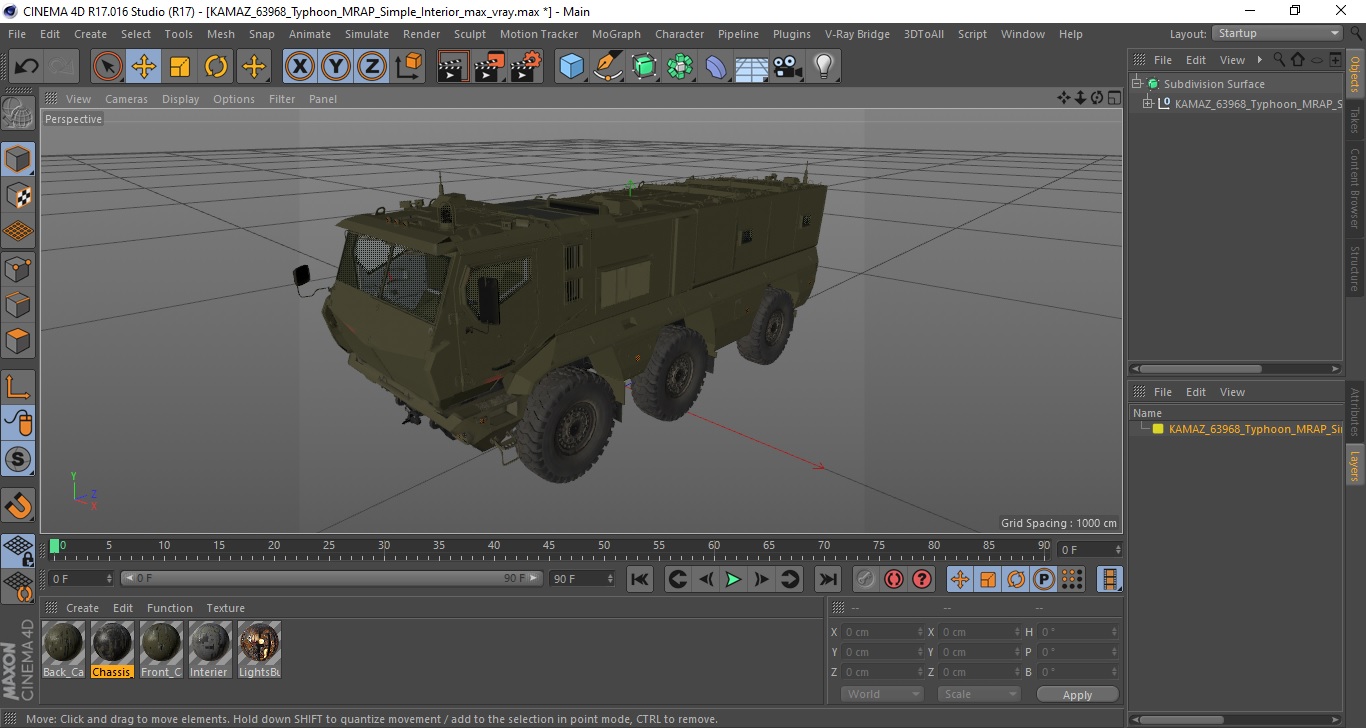This screenshot has width=1366, height=728.
Task: Add a Subdivision Surface generator
Action: pyautogui.click(x=644, y=67)
